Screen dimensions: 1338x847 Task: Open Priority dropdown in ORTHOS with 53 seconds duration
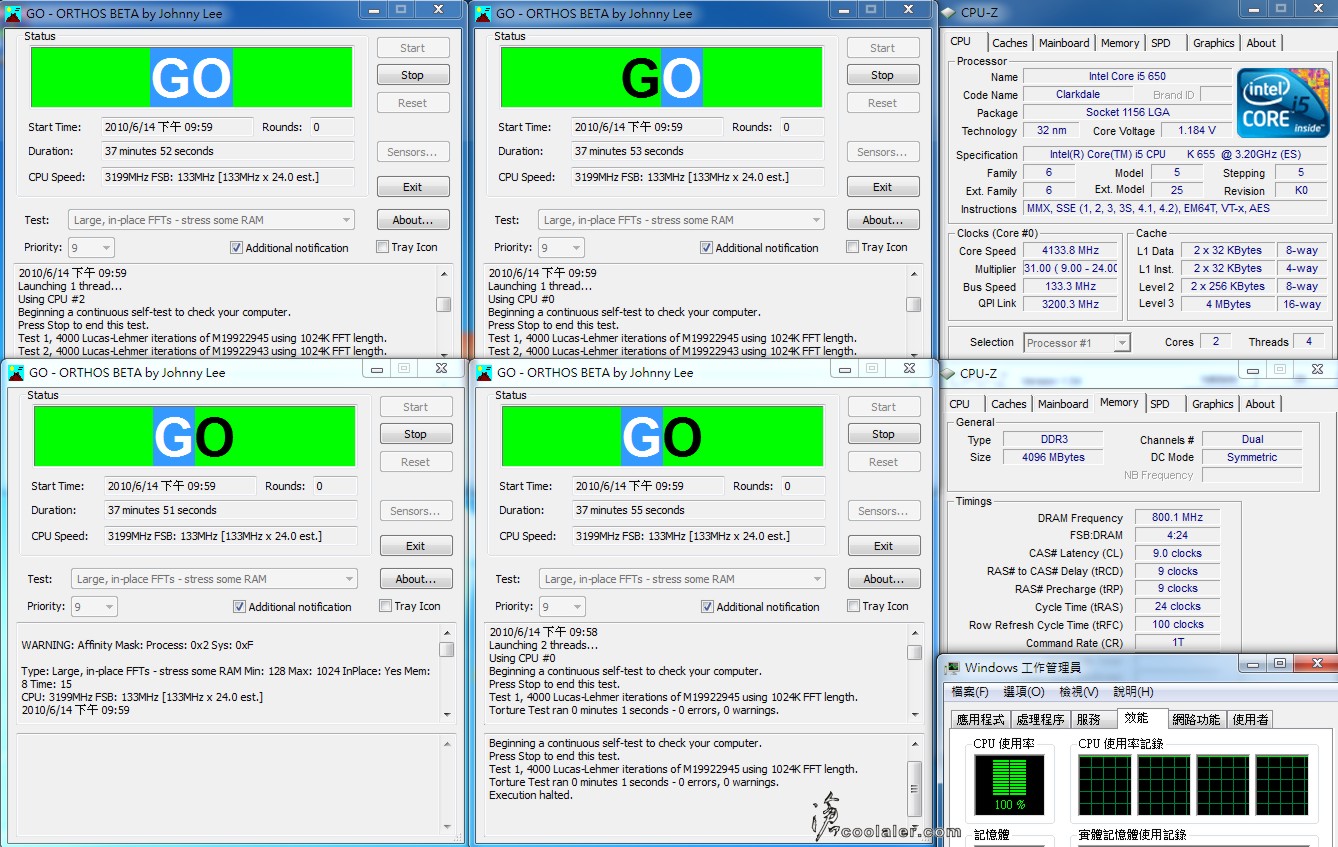[561, 247]
